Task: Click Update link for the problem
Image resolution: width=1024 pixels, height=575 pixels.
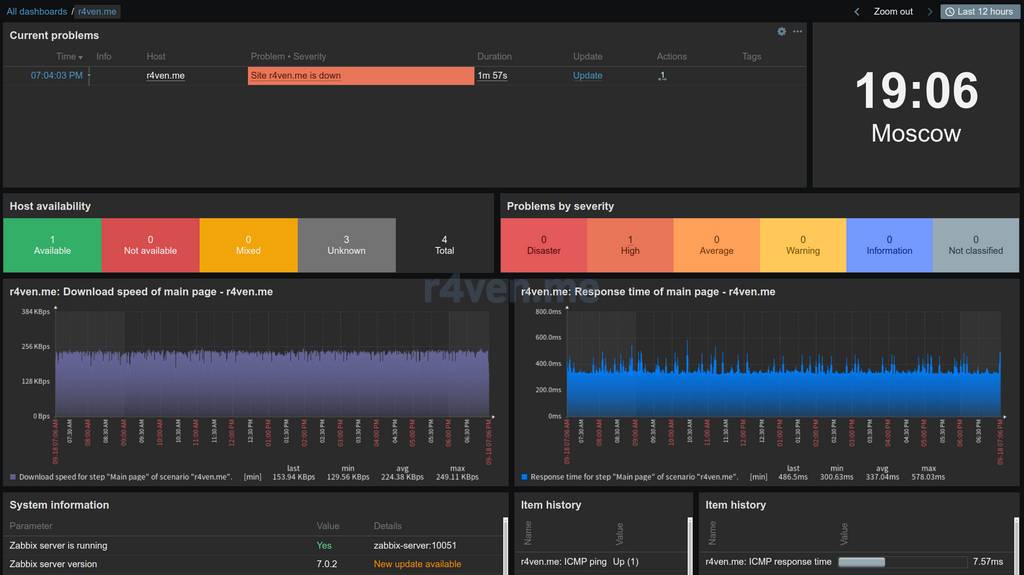Action: (x=587, y=76)
